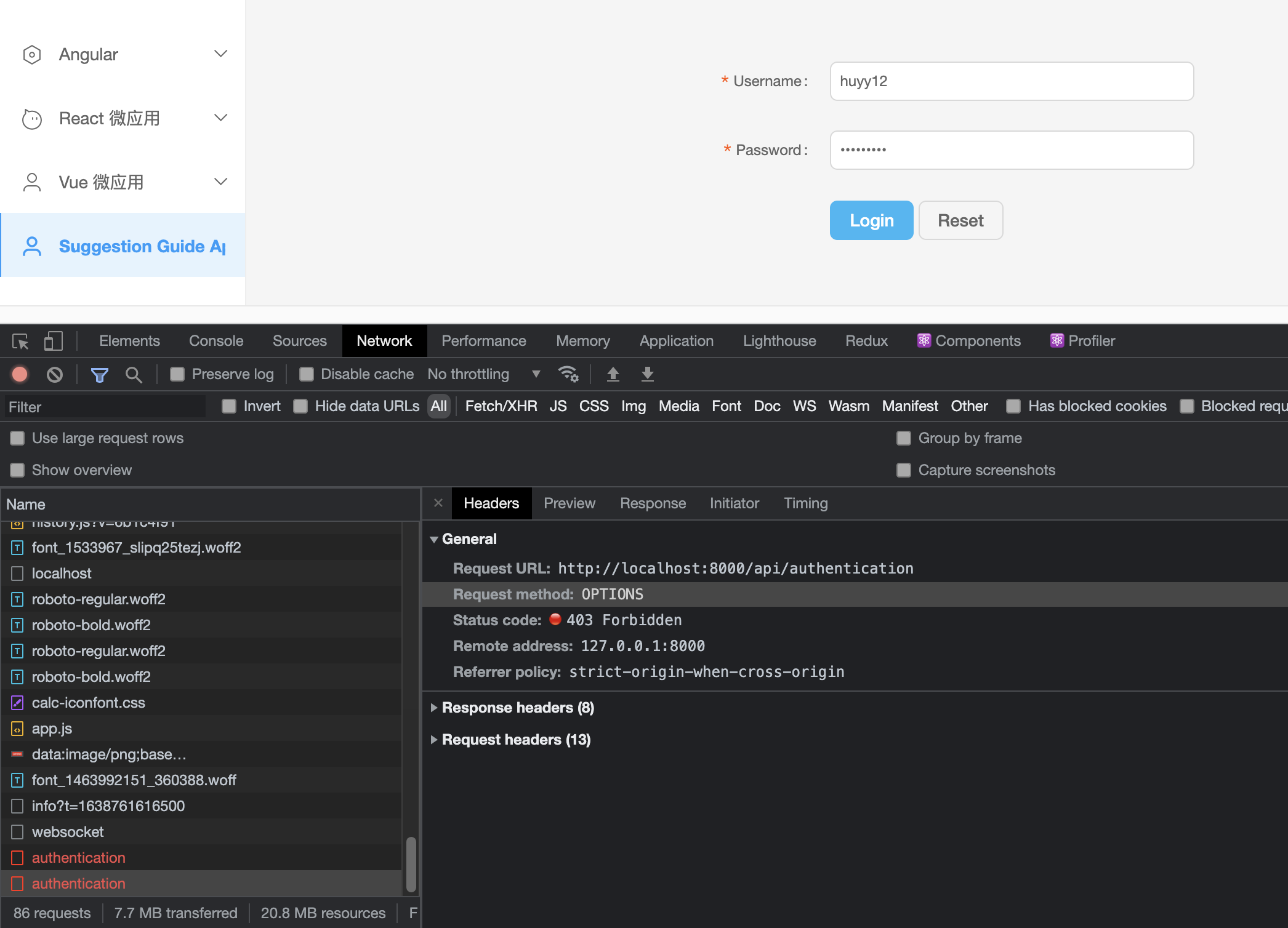This screenshot has height=928, width=1288.
Task: Check Hide data URLs
Action: (x=300, y=406)
